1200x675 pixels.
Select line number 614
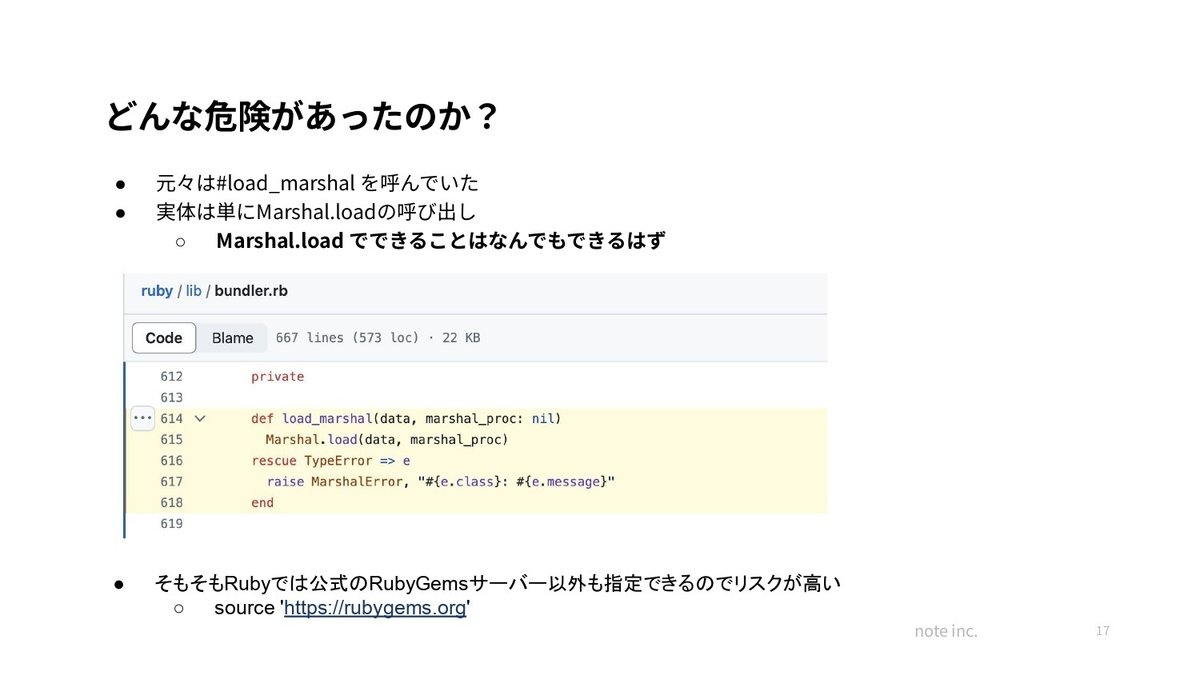tap(172, 418)
